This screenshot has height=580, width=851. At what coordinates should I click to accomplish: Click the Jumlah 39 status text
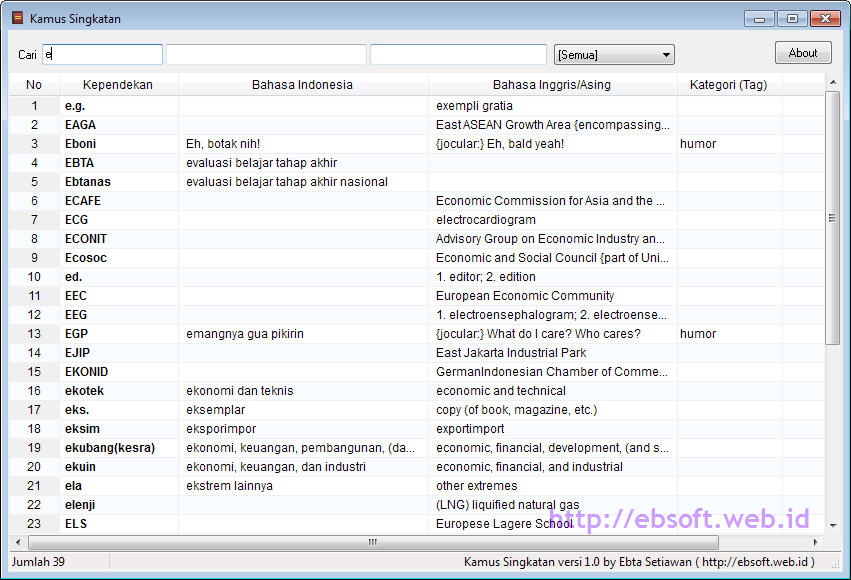(38, 562)
